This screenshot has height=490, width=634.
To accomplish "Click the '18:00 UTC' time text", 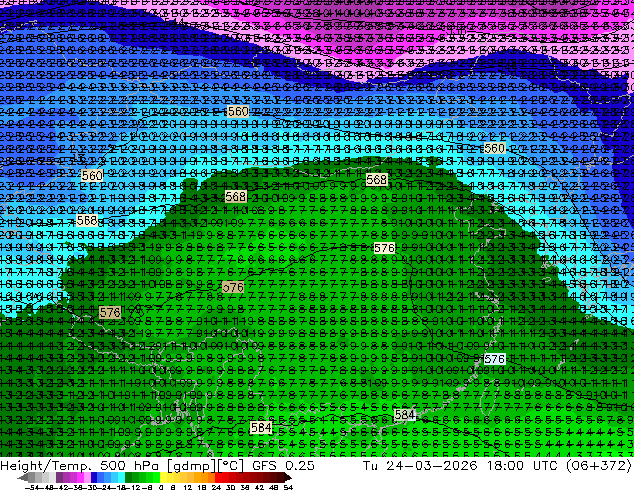I will [x=522, y=466].
